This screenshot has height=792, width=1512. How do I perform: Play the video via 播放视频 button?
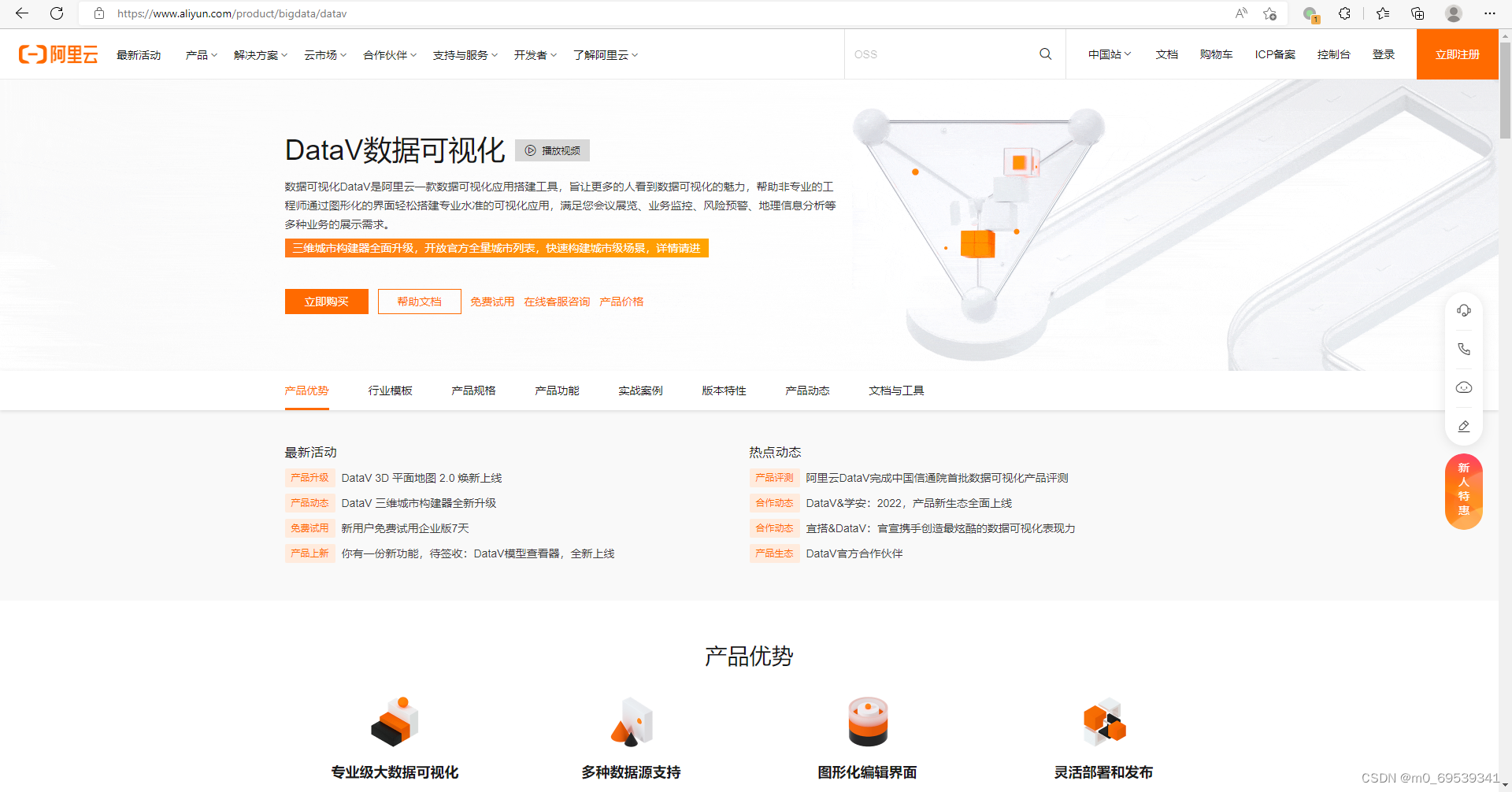(552, 150)
